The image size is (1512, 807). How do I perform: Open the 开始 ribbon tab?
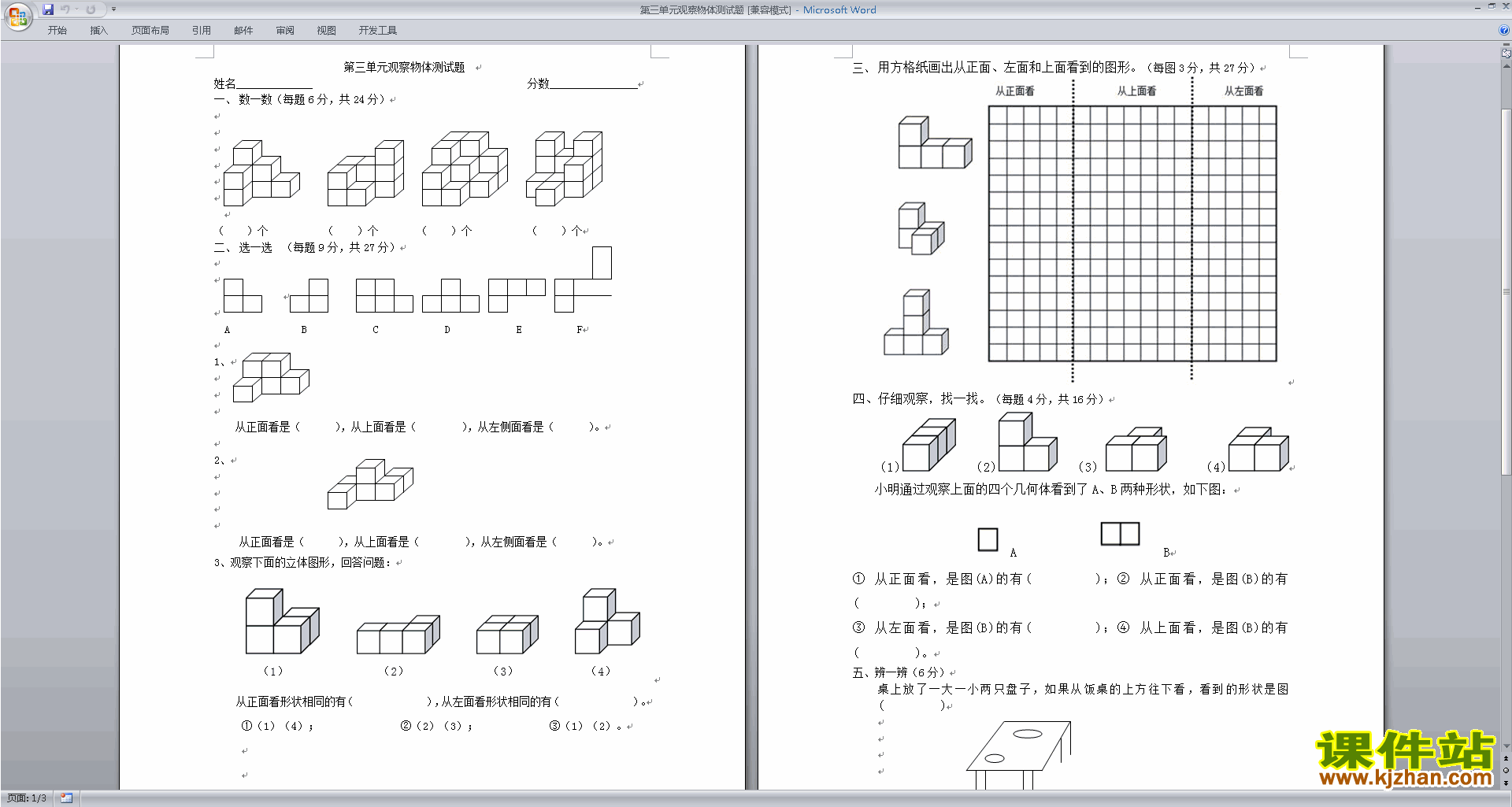tap(57, 30)
